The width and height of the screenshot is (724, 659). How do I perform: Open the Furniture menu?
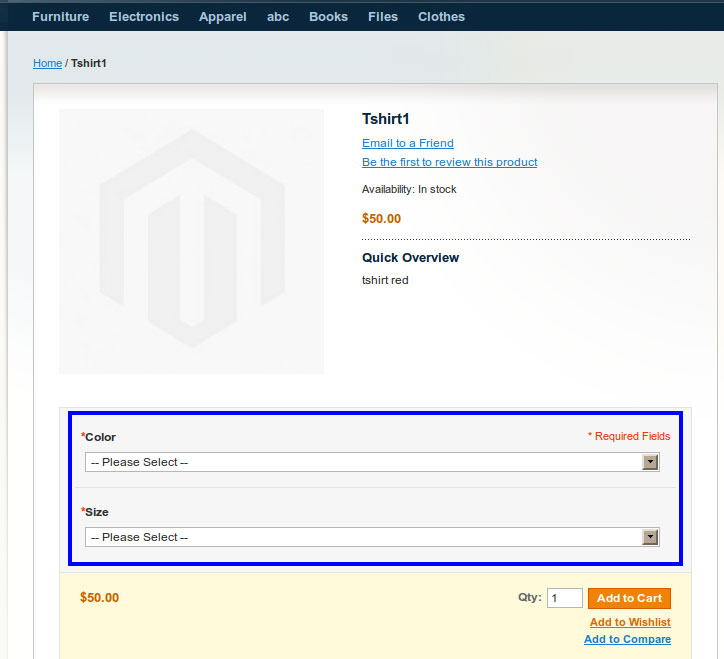pyautogui.click(x=60, y=16)
